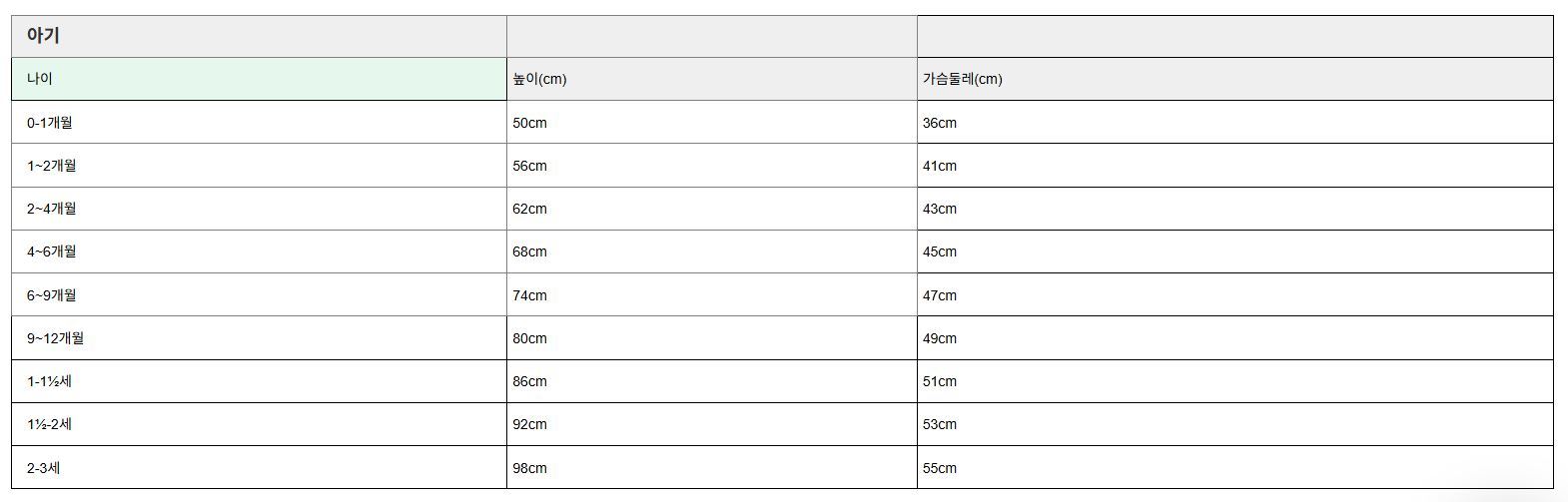1568x502 pixels.
Task: Click the 6~9개월 age cell
Action: (x=259, y=294)
